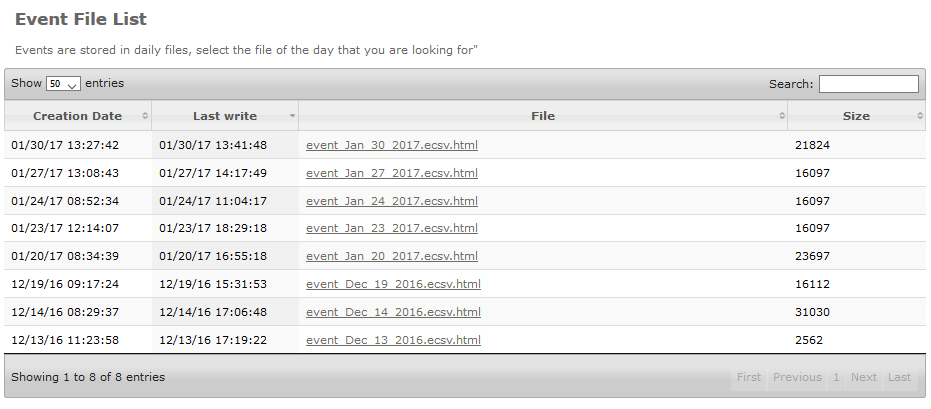
Task: Click the Previous page button
Action: click(x=797, y=378)
